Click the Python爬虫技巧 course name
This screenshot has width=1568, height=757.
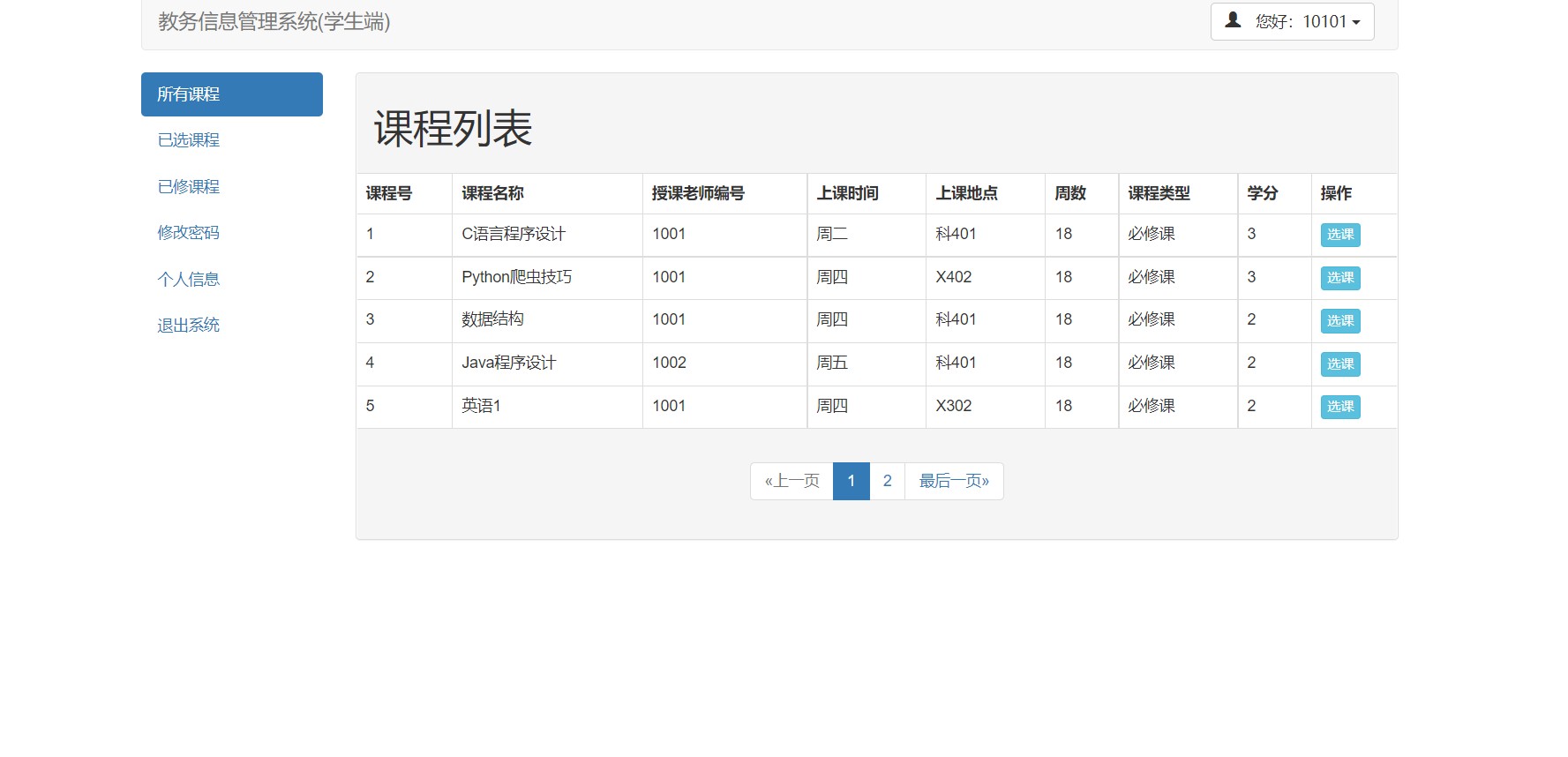(516, 277)
